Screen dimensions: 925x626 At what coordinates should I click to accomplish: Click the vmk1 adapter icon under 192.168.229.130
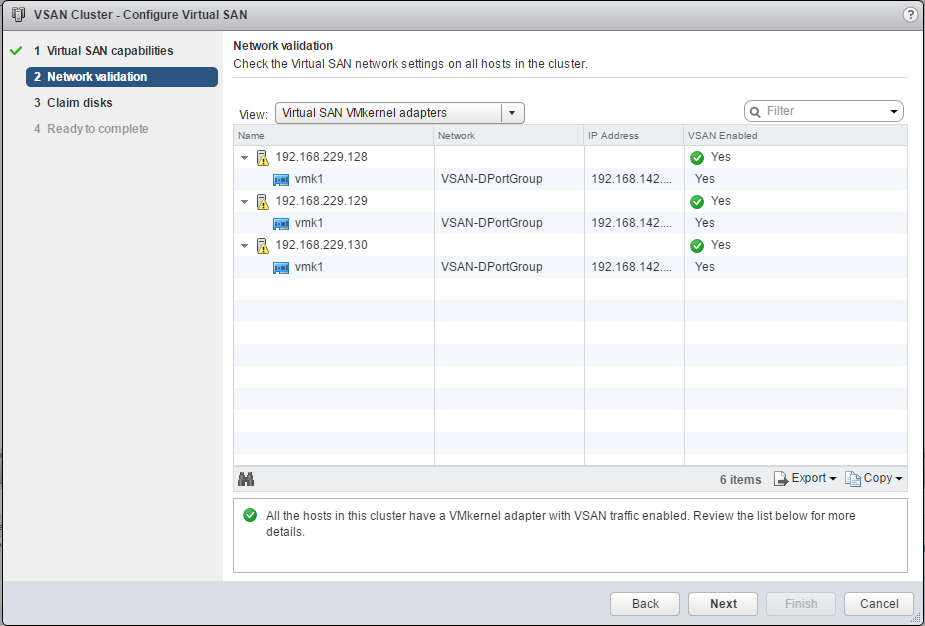coord(281,267)
